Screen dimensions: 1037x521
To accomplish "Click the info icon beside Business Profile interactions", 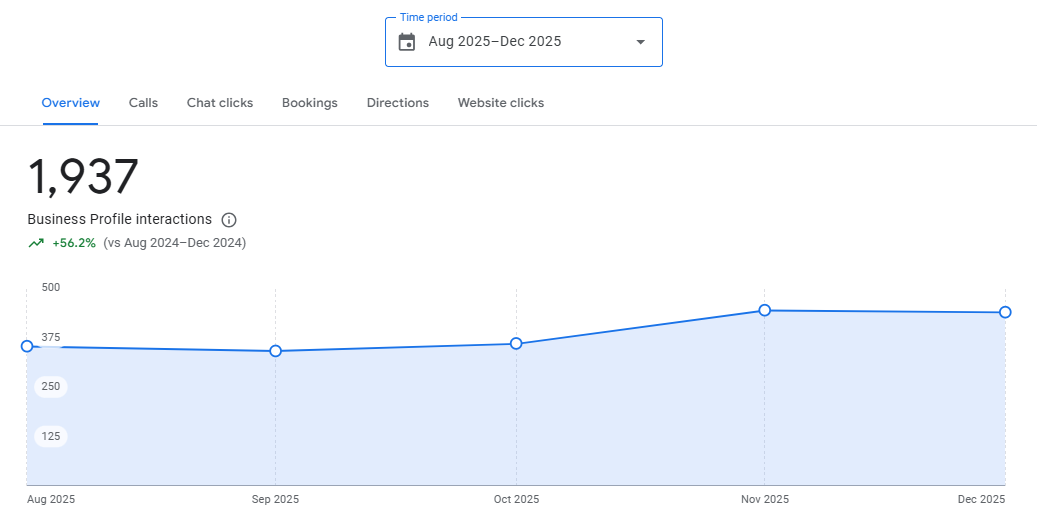I will pyautogui.click(x=229, y=220).
